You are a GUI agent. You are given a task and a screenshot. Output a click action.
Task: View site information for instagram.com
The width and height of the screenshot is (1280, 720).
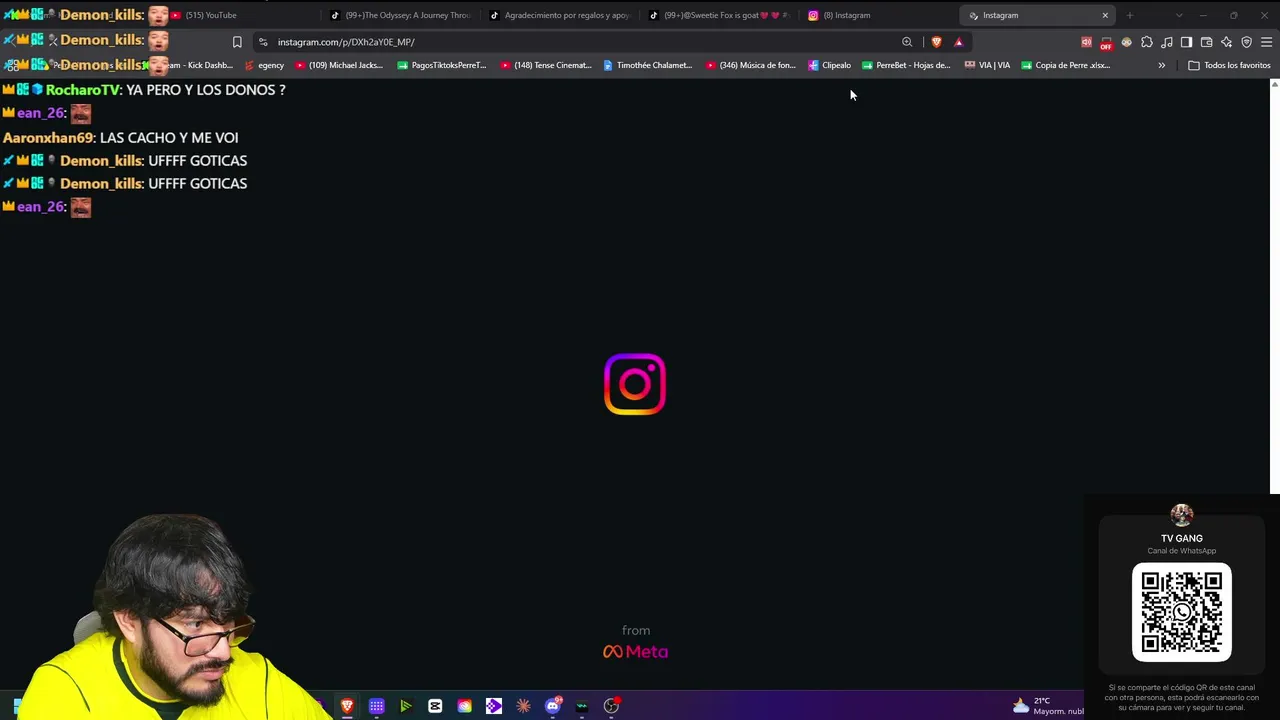[x=263, y=42]
